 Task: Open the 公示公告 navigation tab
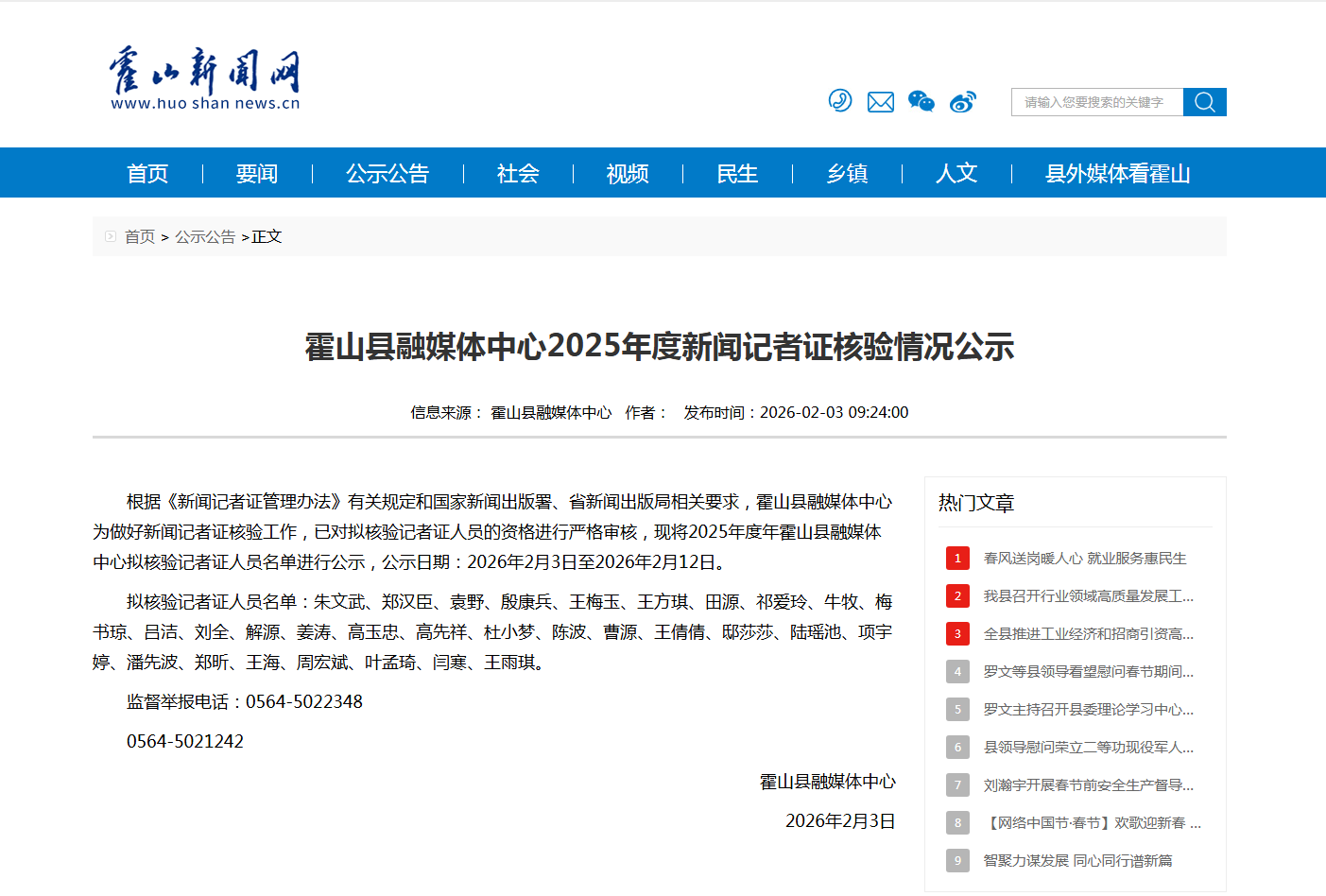[x=387, y=173]
